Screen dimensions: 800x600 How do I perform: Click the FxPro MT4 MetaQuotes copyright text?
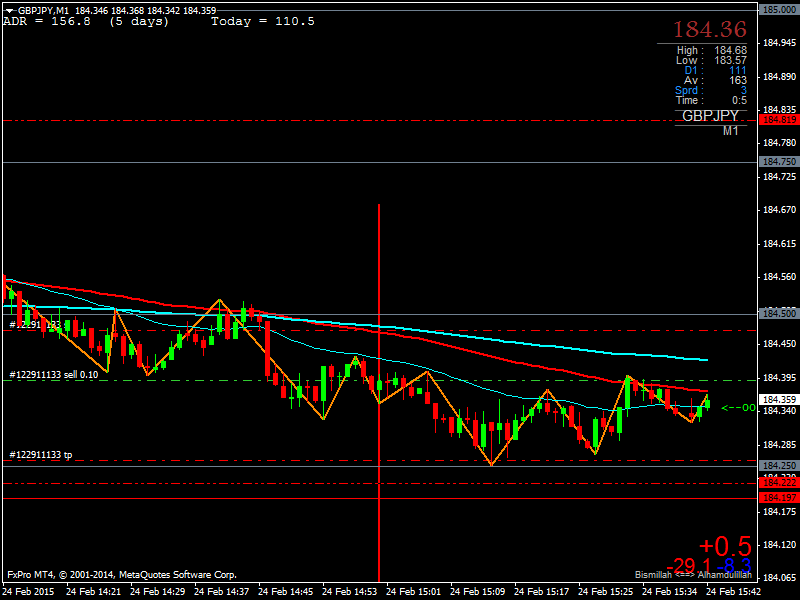[x=122, y=575]
